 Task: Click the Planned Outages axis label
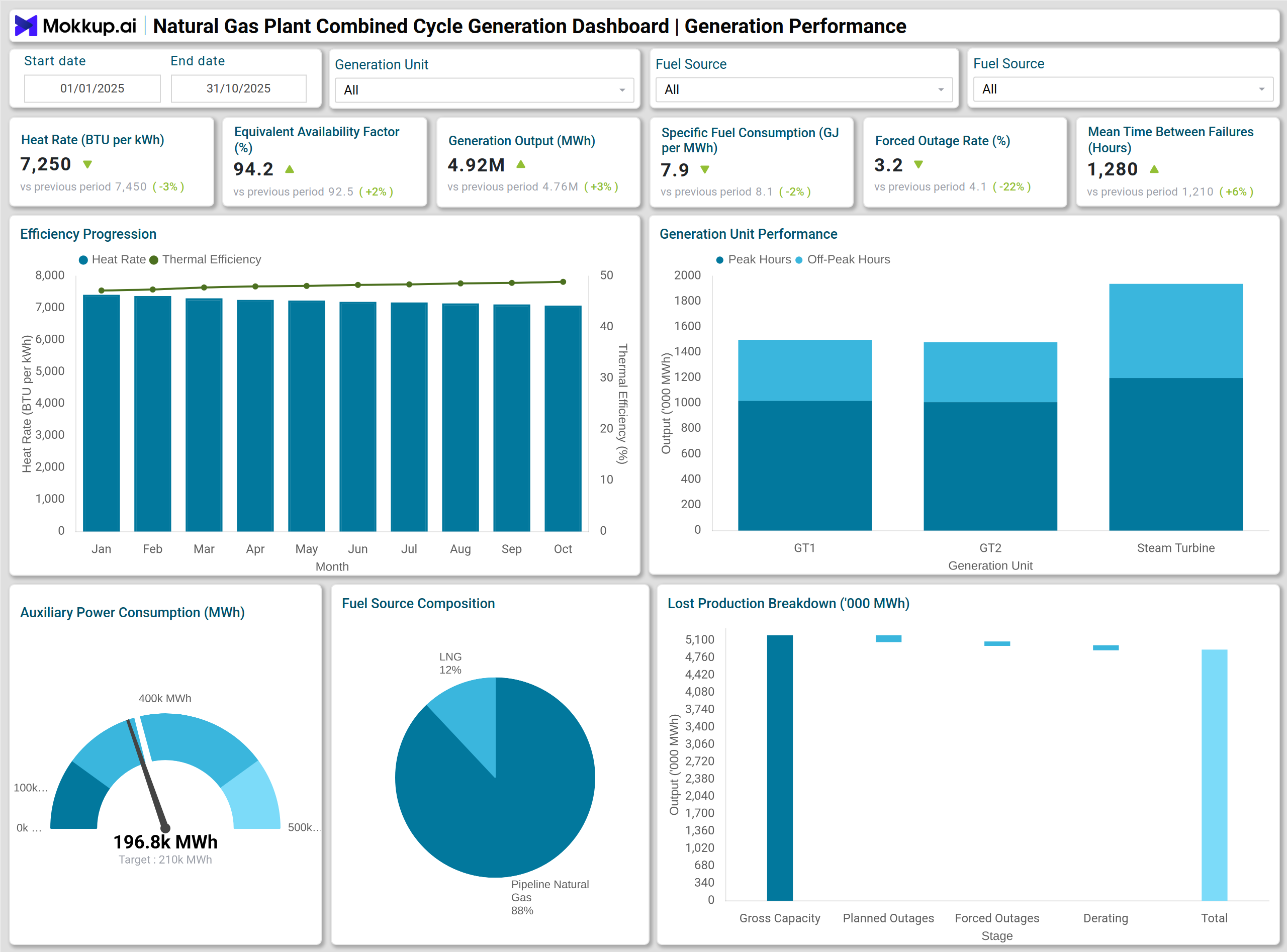889,918
